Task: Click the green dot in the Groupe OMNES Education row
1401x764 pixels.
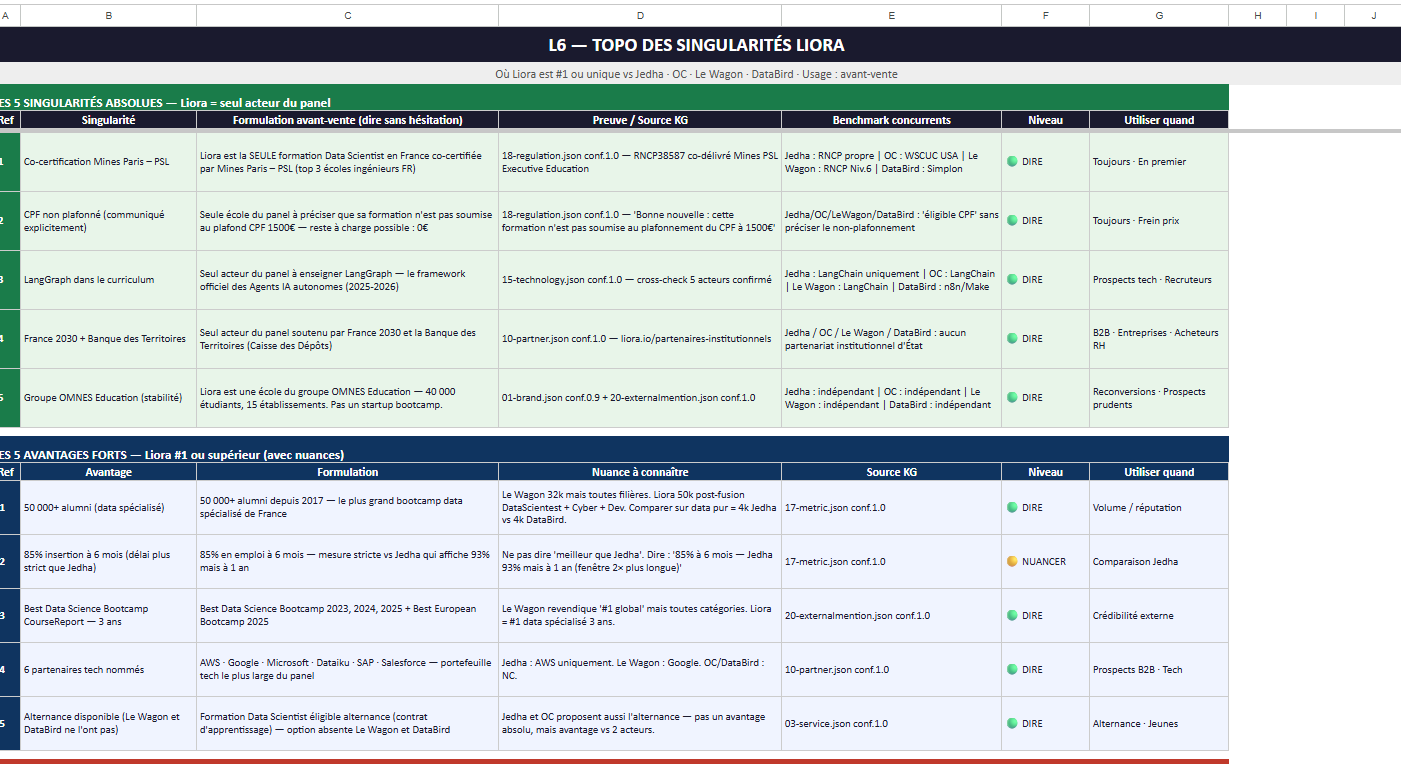Action: pos(1012,397)
